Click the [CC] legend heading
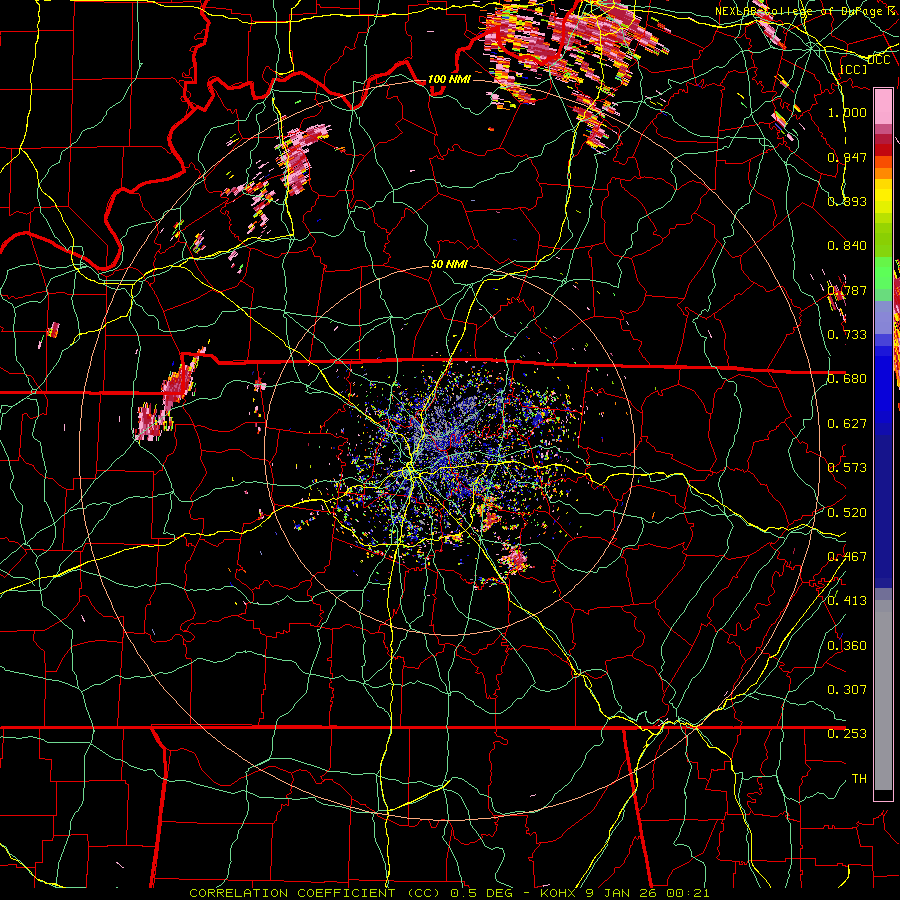The image size is (900, 900). (x=853, y=69)
